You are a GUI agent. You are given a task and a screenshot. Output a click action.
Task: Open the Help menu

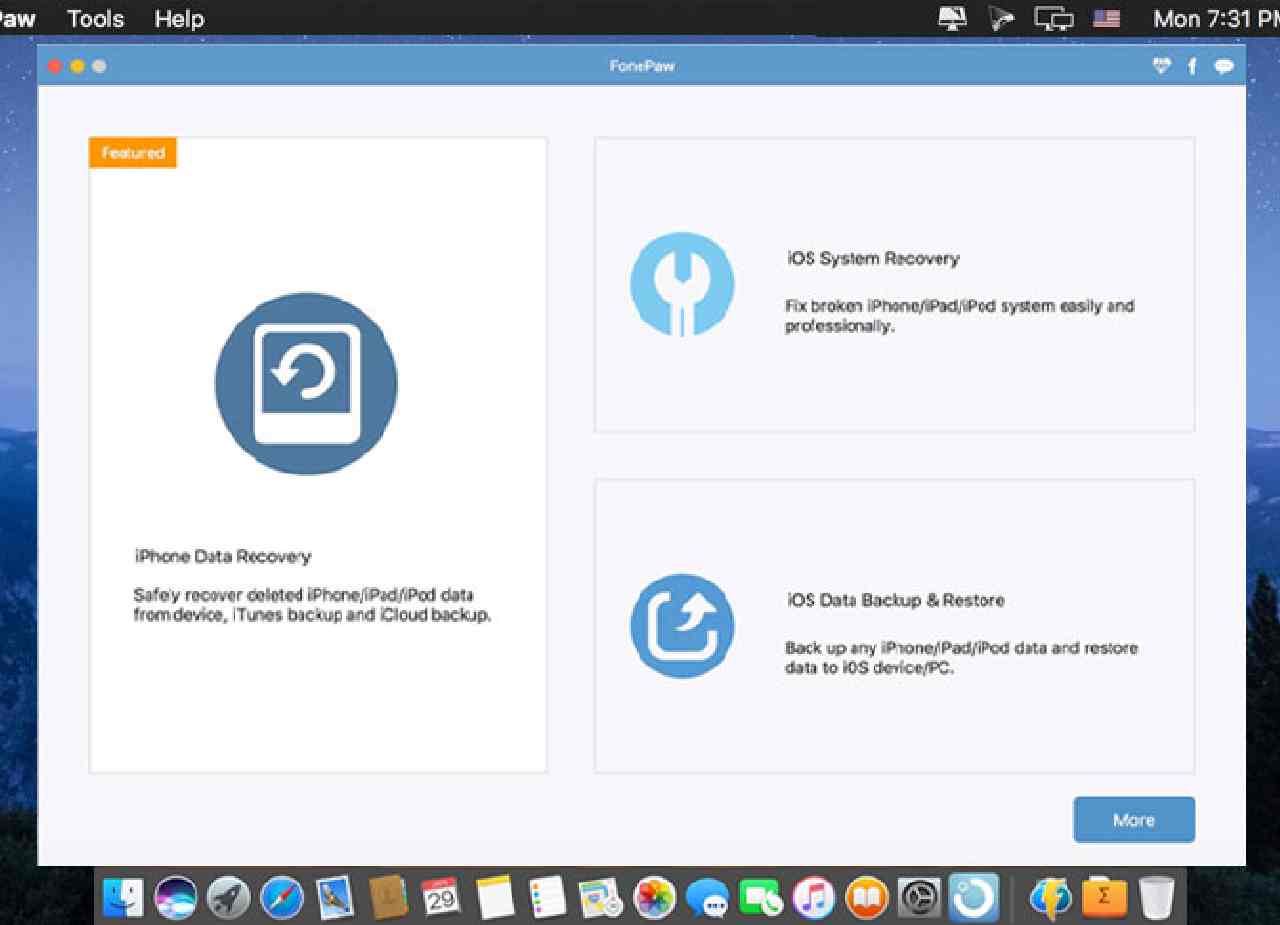(179, 18)
